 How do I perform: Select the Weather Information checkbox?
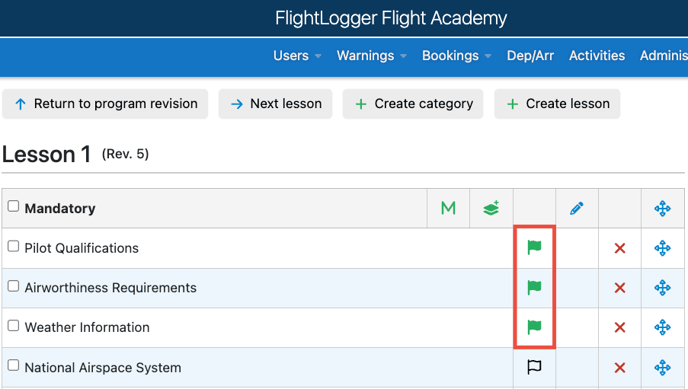click(13, 325)
